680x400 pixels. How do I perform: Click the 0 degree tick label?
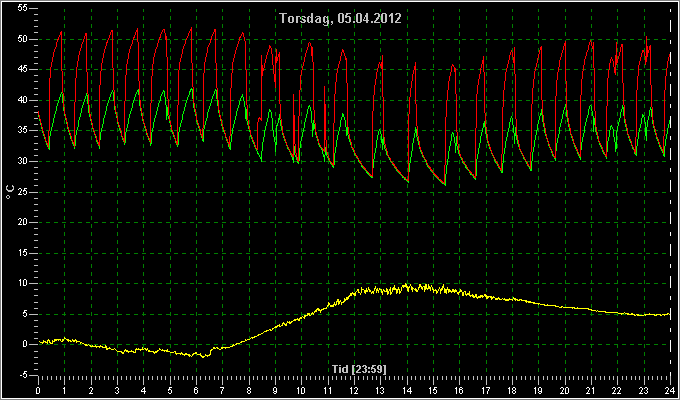tap(26, 344)
